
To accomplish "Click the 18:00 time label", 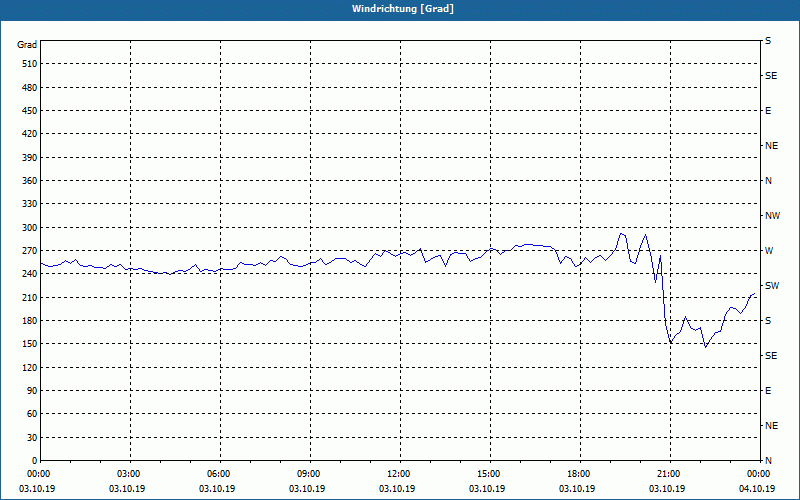I will tap(580, 474).
